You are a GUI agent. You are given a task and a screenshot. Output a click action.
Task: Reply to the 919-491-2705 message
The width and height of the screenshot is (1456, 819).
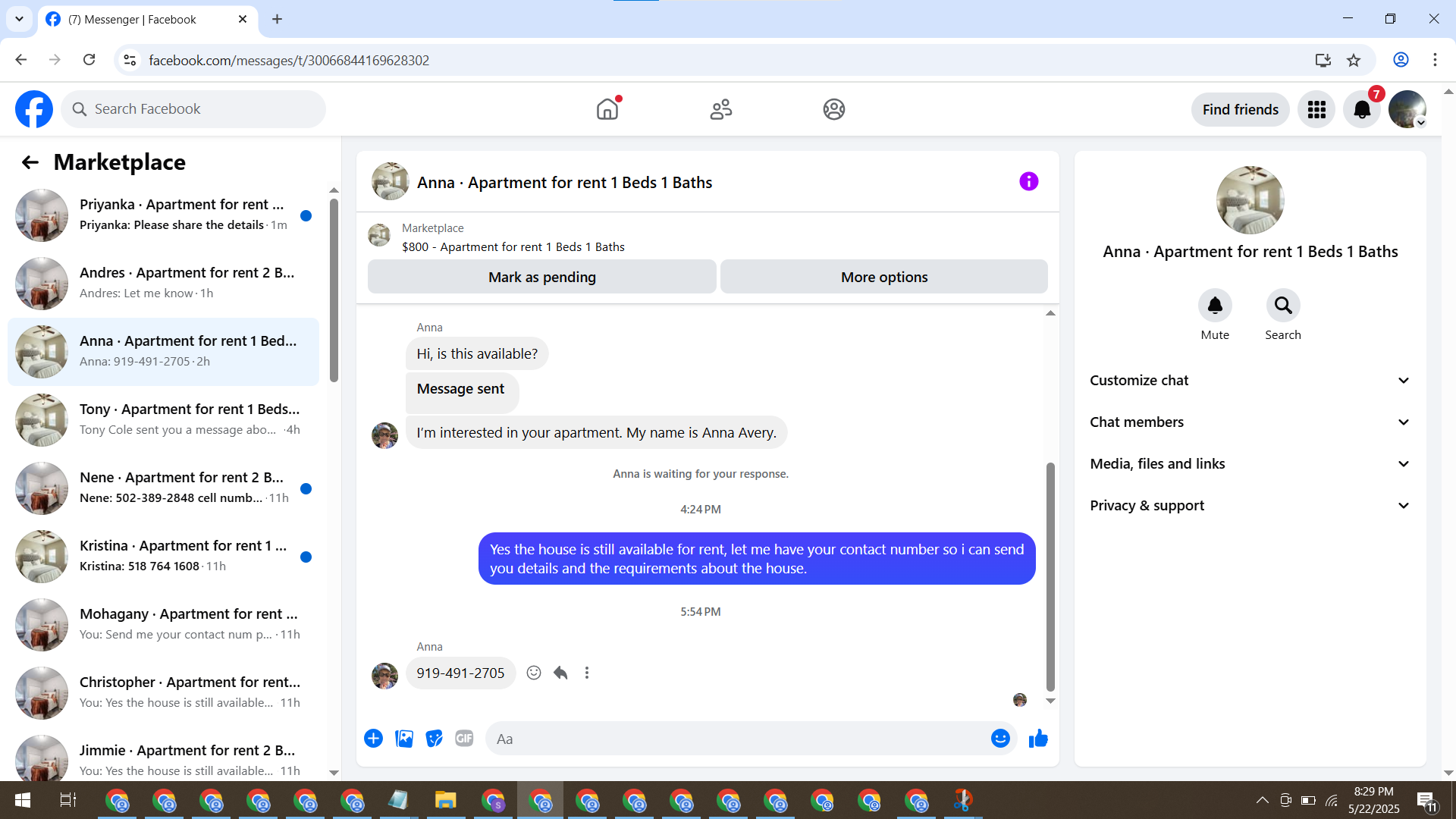click(560, 673)
